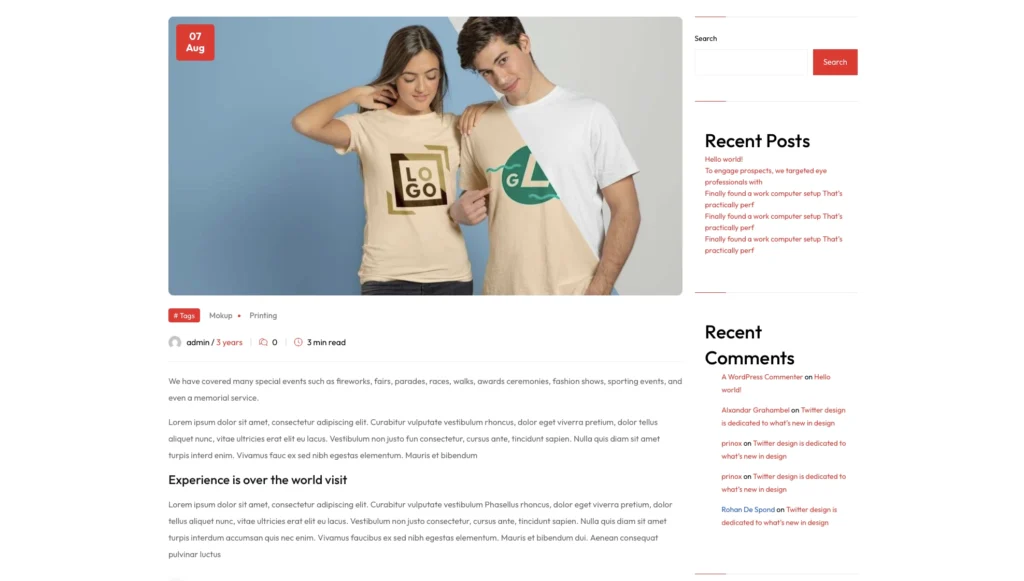
Task: Click the 3 years post date link
Action: [x=229, y=342]
